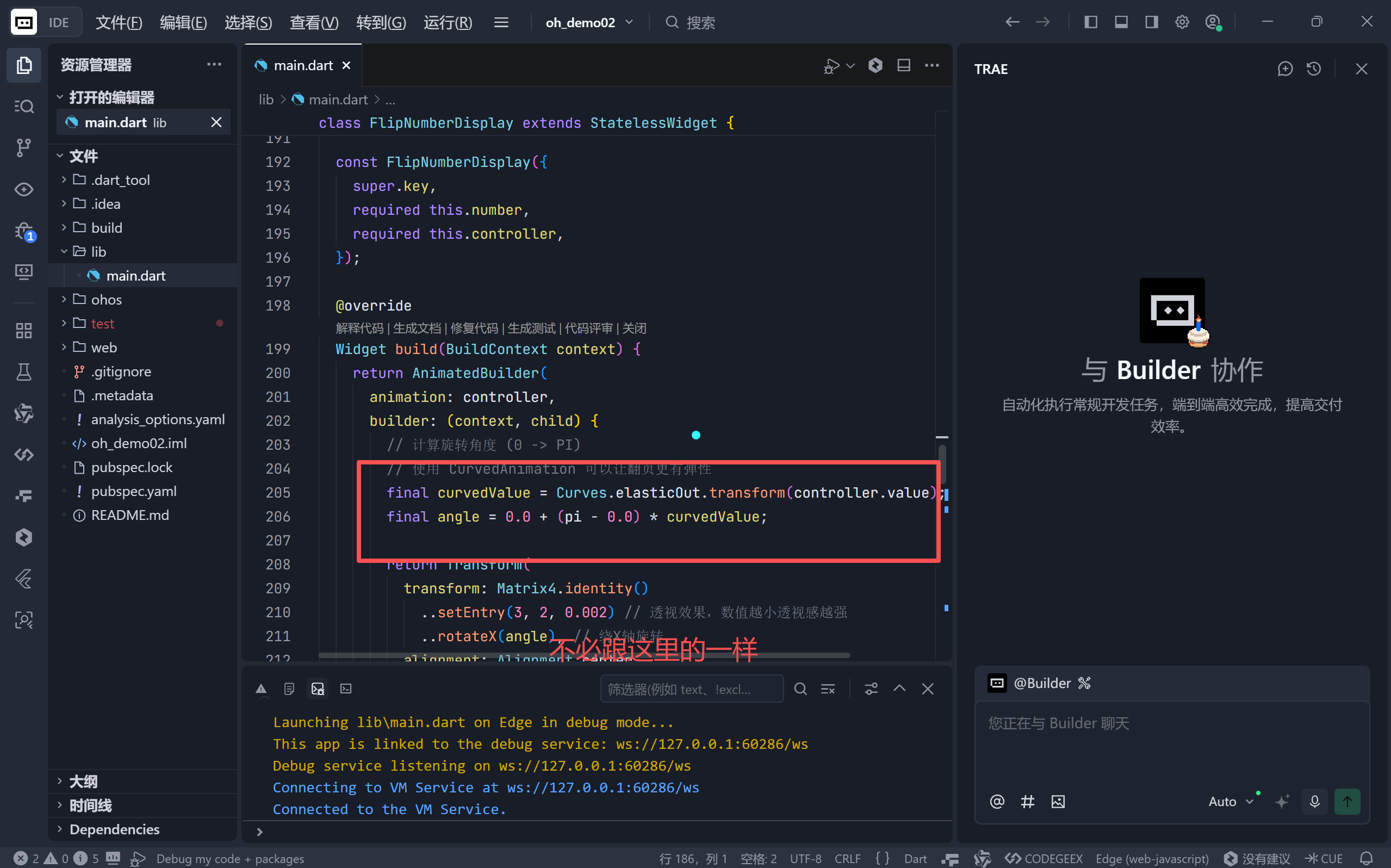Toggle the bottom panel layout button
Viewport: 1391px width, 868px height.
(x=1121, y=22)
